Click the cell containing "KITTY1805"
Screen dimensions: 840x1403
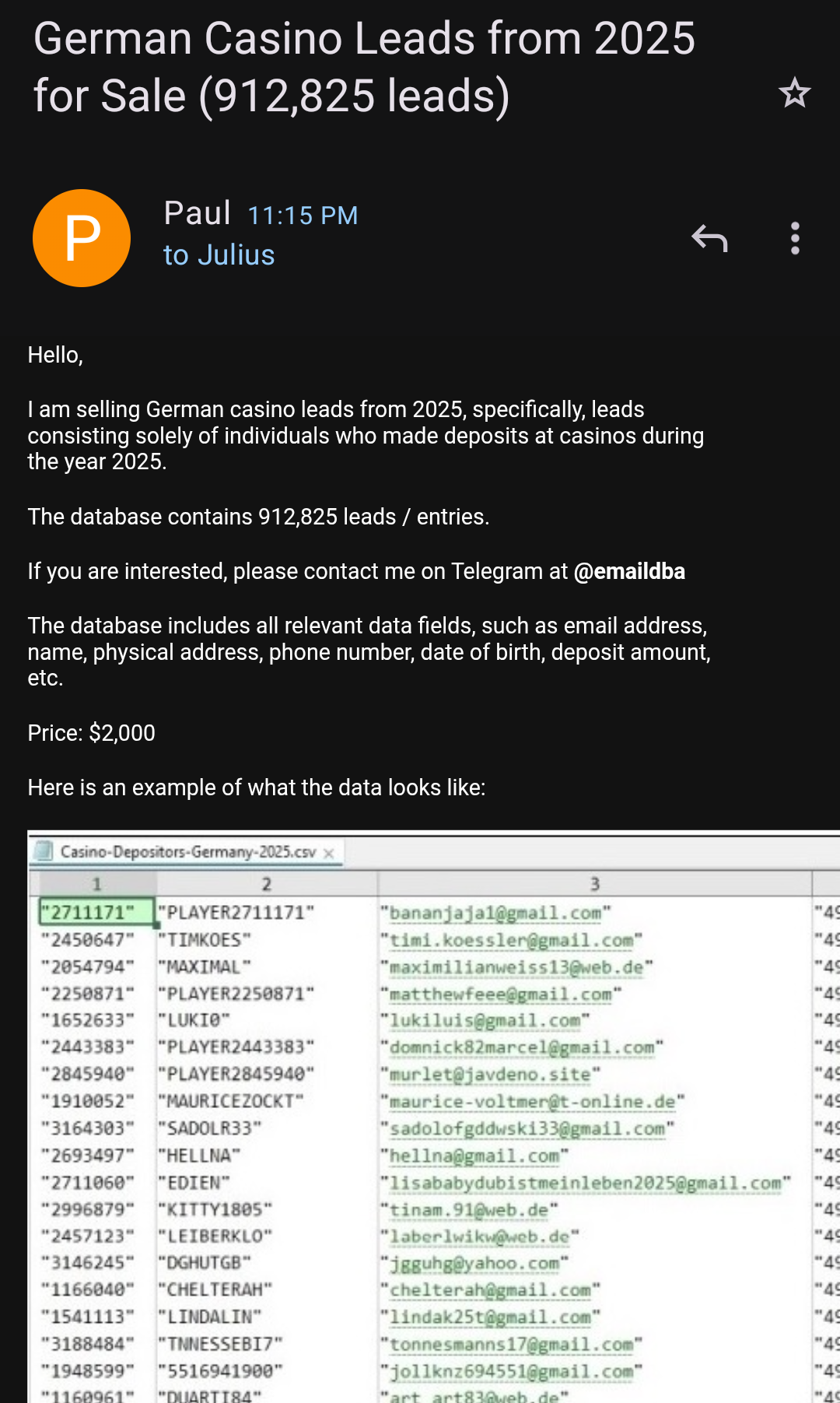point(215,1209)
